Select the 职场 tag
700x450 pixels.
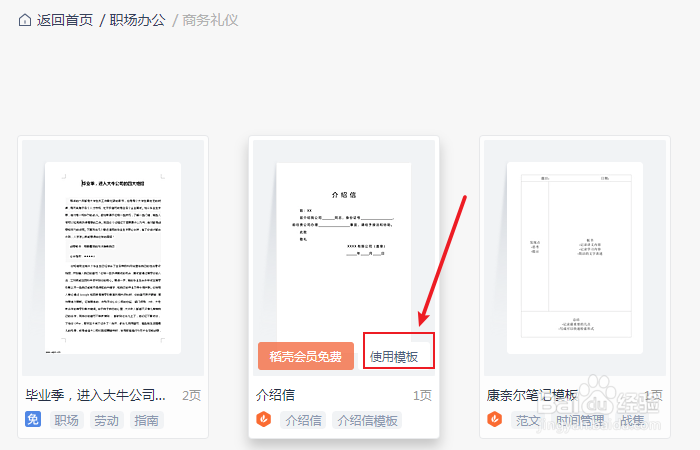pyautogui.click(x=67, y=420)
